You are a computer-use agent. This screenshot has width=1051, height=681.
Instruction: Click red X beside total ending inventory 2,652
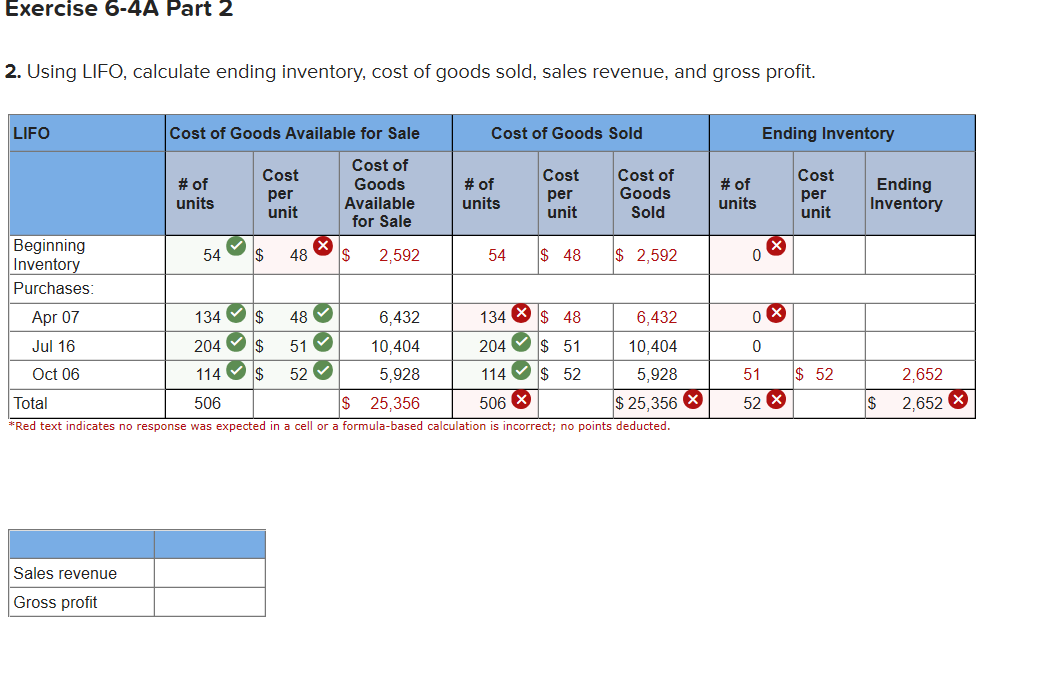coord(958,399)
